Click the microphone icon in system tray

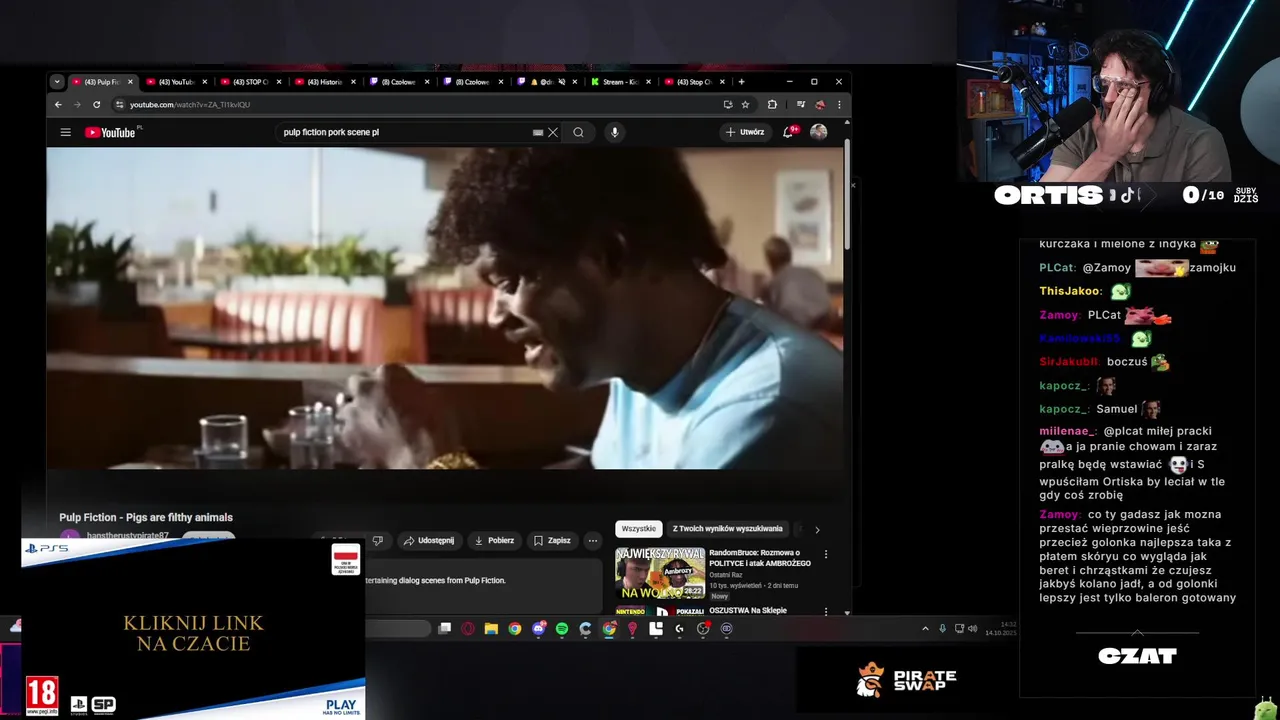(x=942, y=629)
